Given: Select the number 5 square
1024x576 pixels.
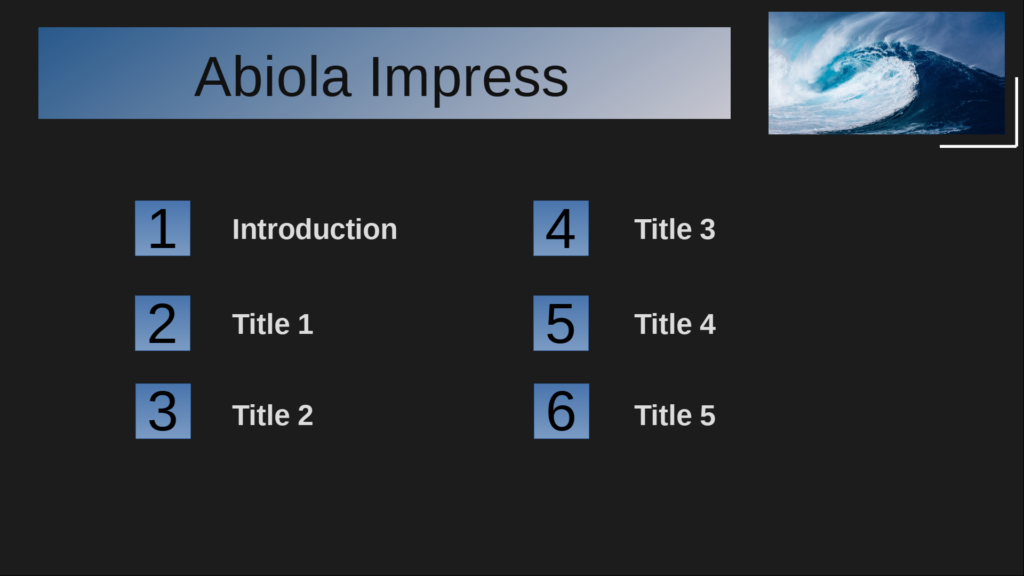Looking at the screenshot, I should coord(560,323).
